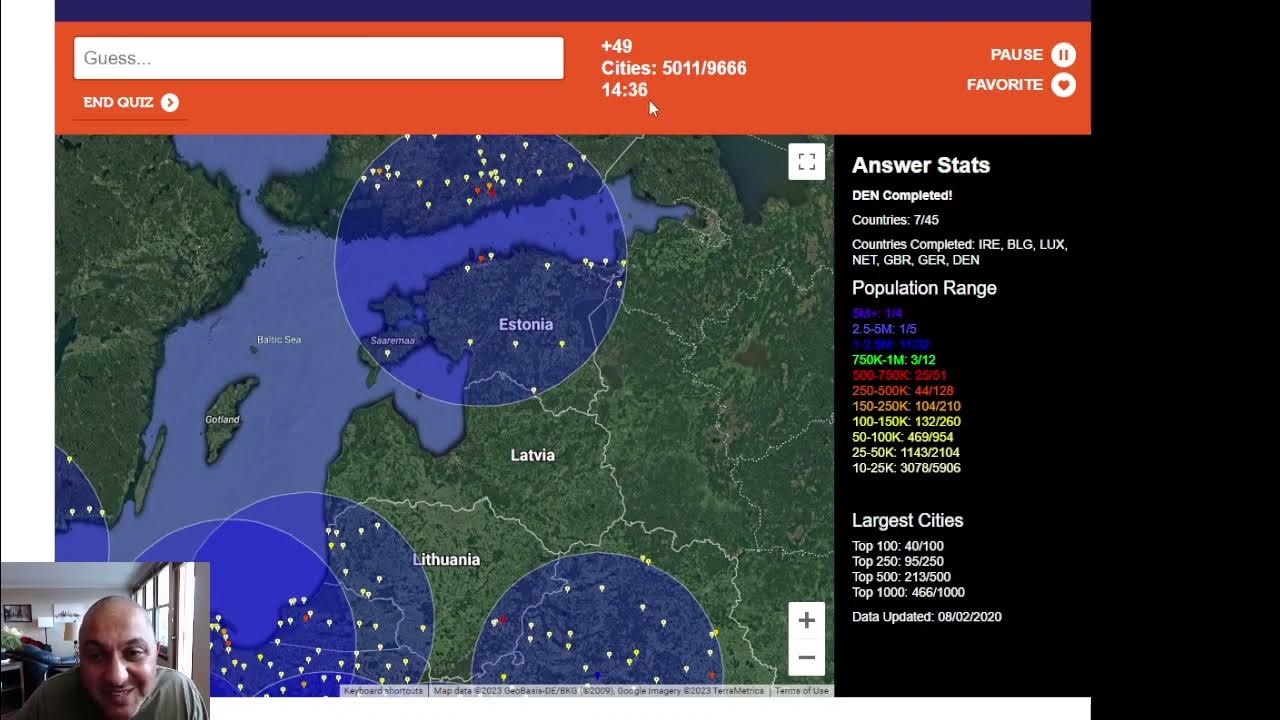
Task: Open Keyboard shortcuts link
Action: (x=383, y=691)
